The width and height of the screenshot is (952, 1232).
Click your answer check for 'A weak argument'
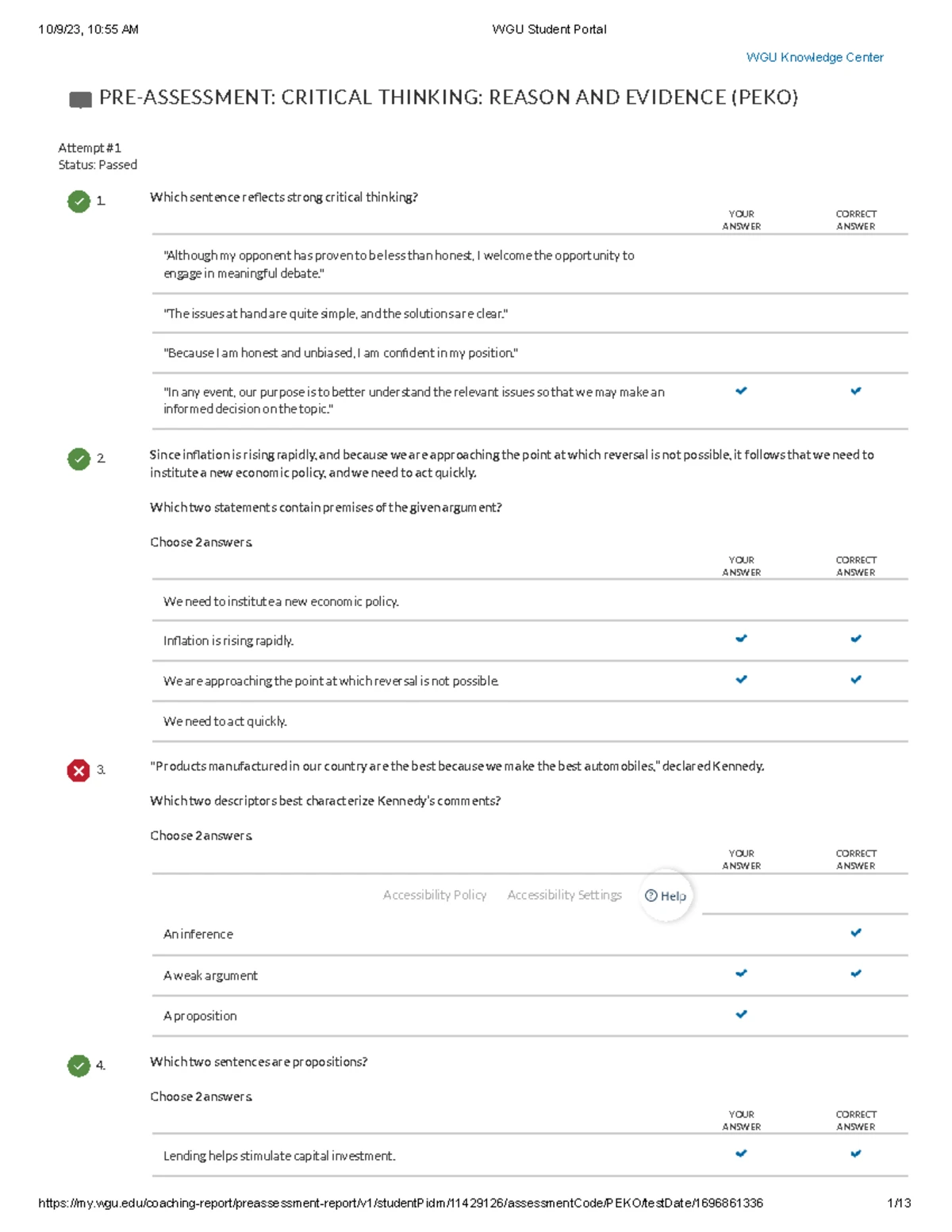click(x=741, y=973)
